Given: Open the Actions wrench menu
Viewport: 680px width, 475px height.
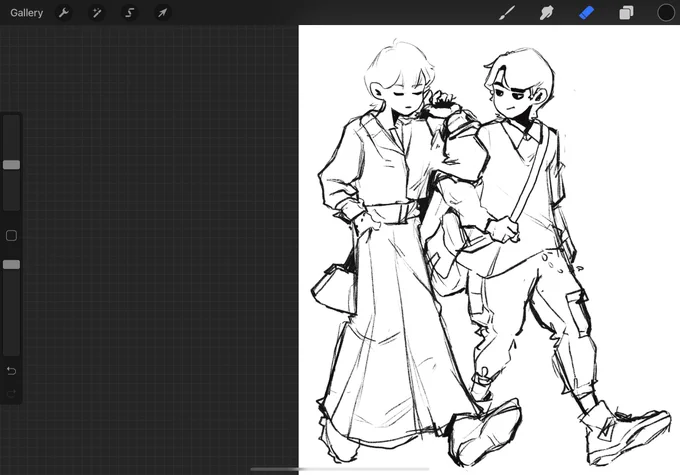Looking at the screenshot, I should tap(64, 13).
